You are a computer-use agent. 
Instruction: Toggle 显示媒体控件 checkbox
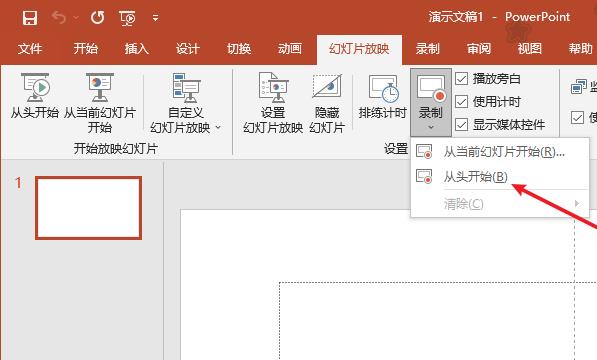461,124
